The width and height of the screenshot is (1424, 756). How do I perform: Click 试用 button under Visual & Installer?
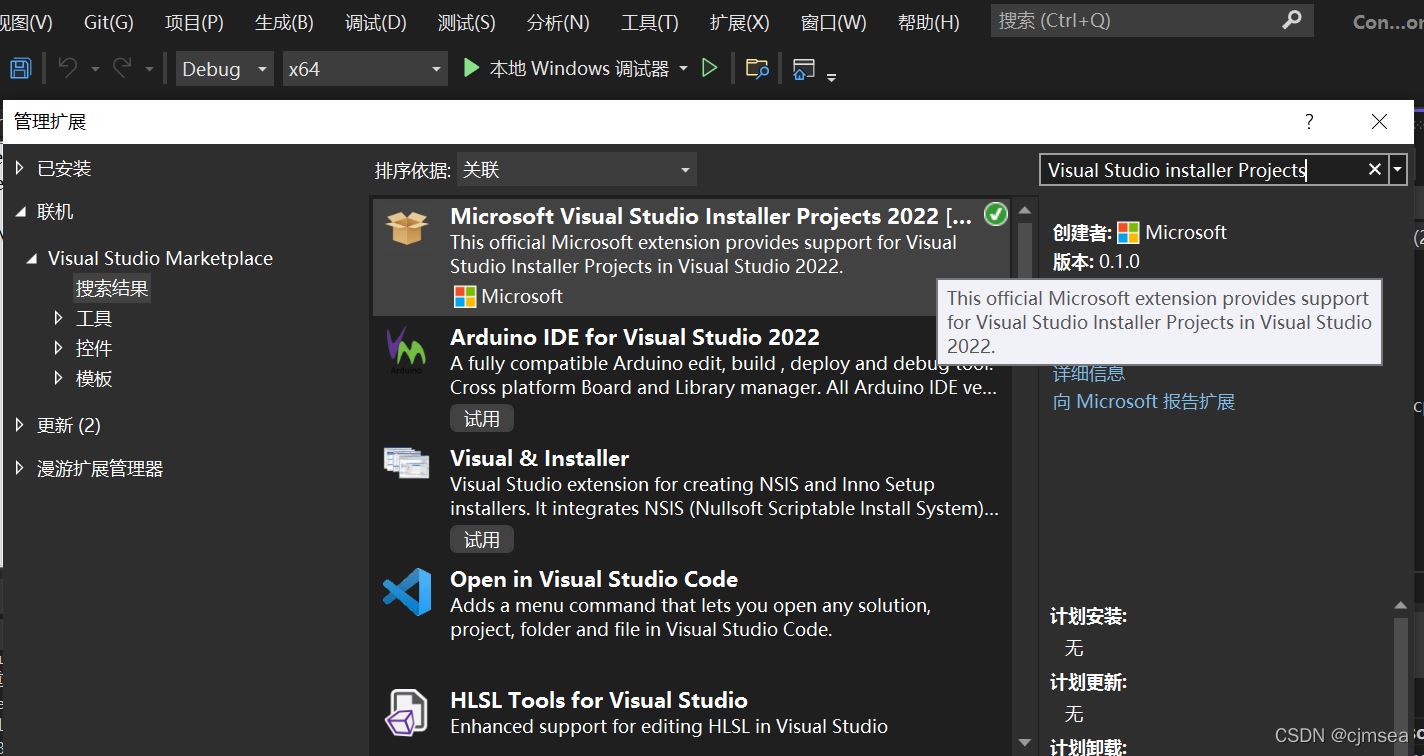[482, 539]
